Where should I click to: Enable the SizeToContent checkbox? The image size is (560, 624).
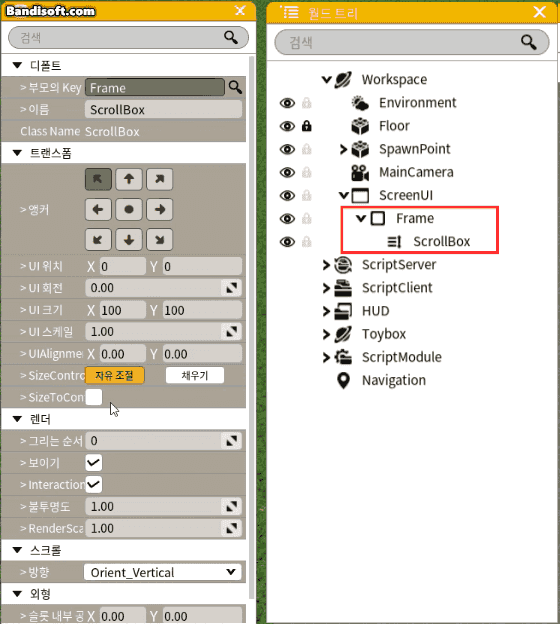pyautogui.click(x=94, y=397)
